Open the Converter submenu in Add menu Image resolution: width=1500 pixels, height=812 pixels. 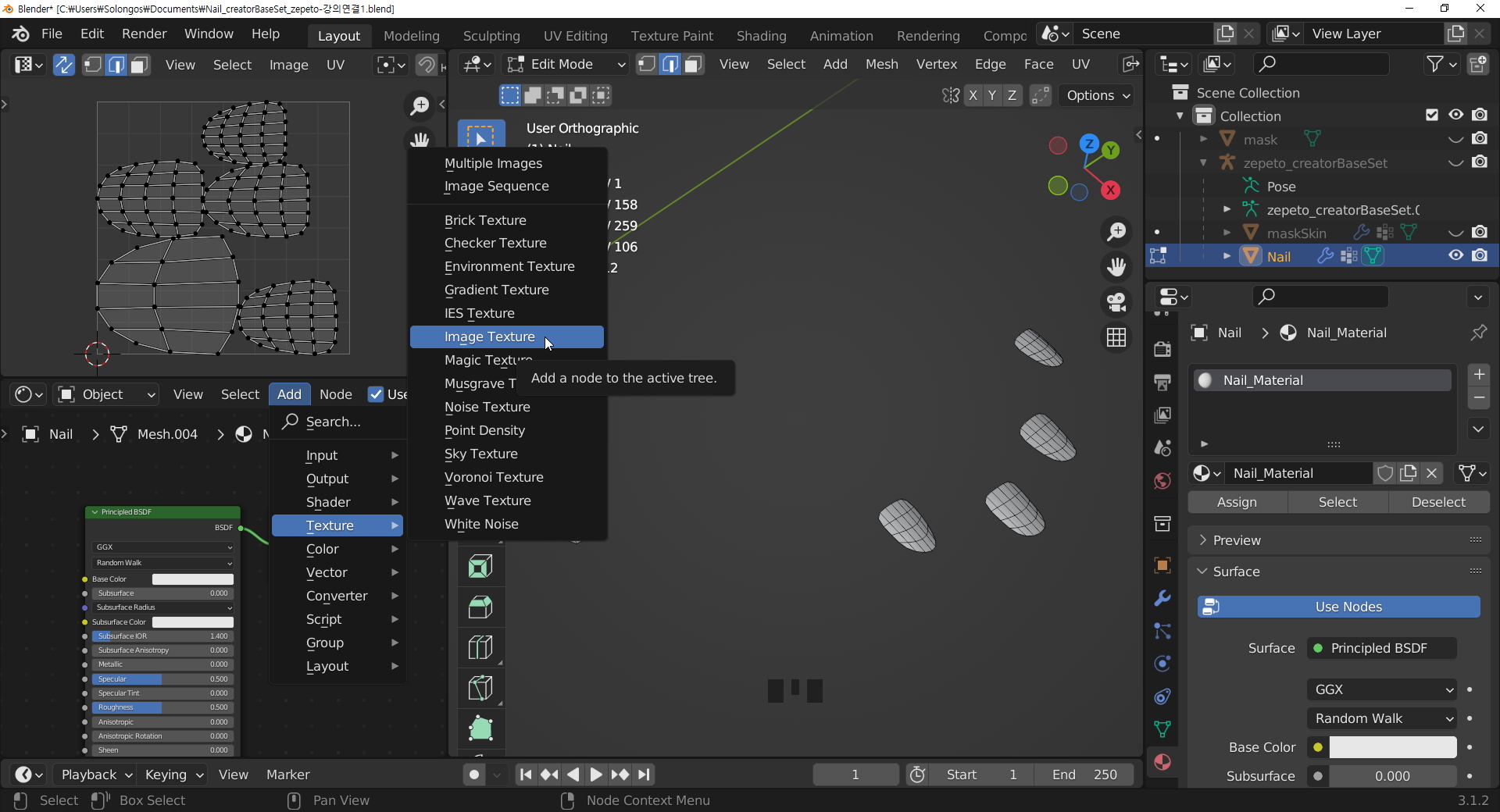coord(337,596)
